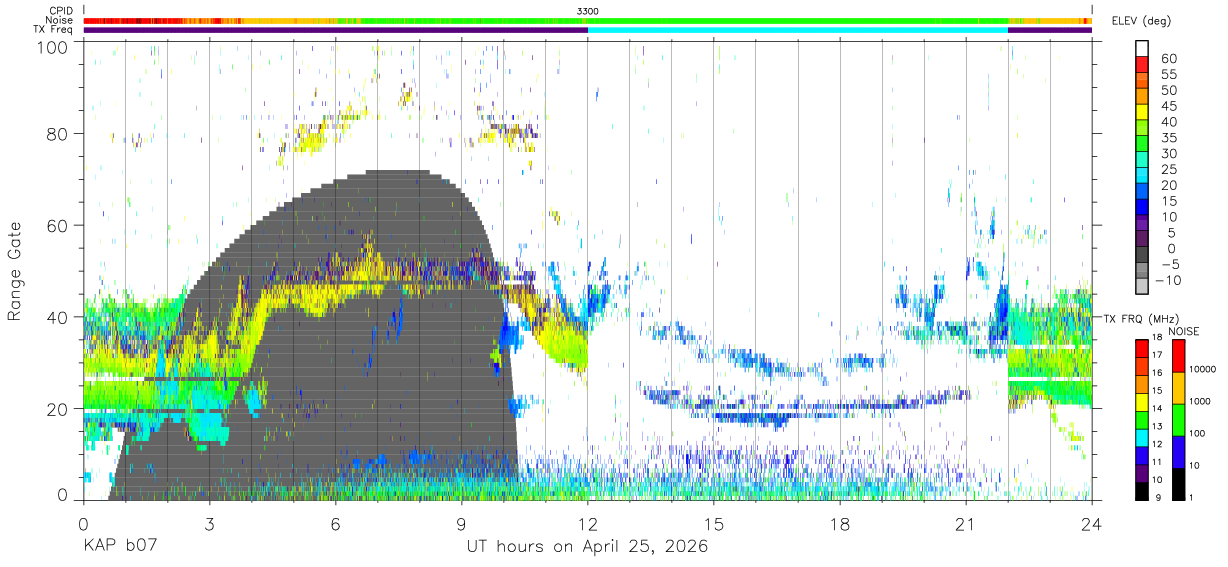
Task: Click UT hours axis tick label 3
Action: (209, 524)
